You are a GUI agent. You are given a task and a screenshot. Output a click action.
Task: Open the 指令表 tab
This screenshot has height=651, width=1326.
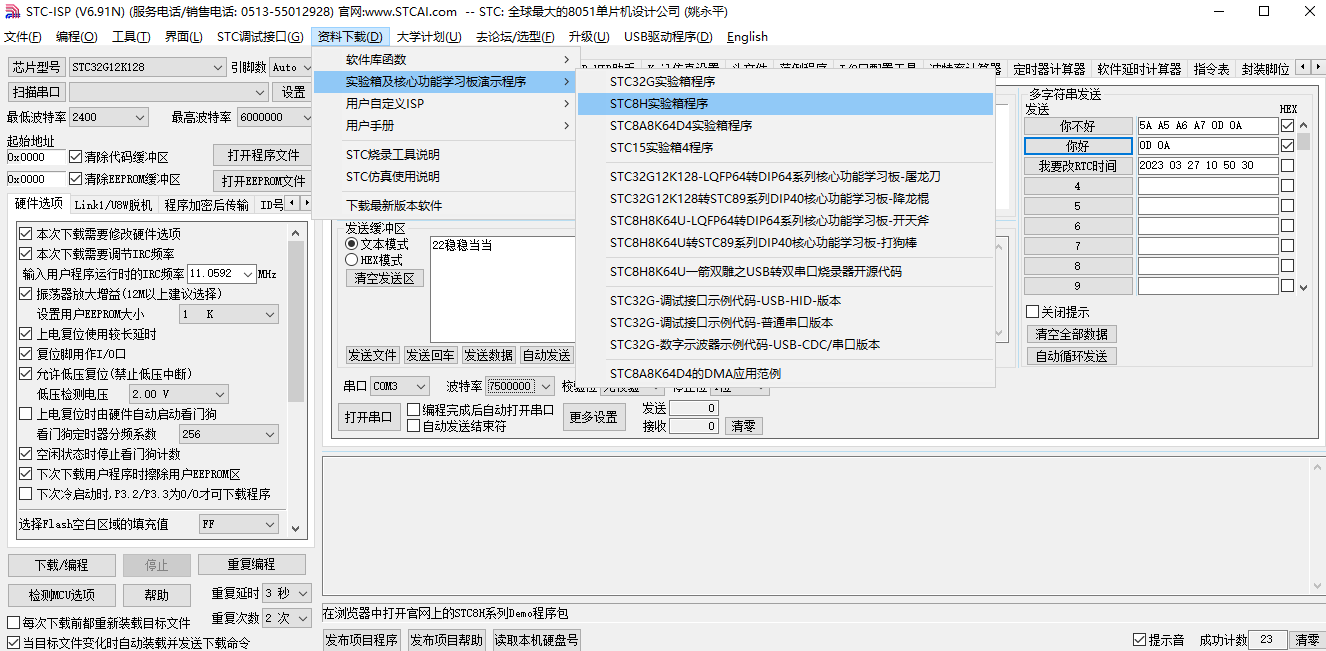[1211, 69]
